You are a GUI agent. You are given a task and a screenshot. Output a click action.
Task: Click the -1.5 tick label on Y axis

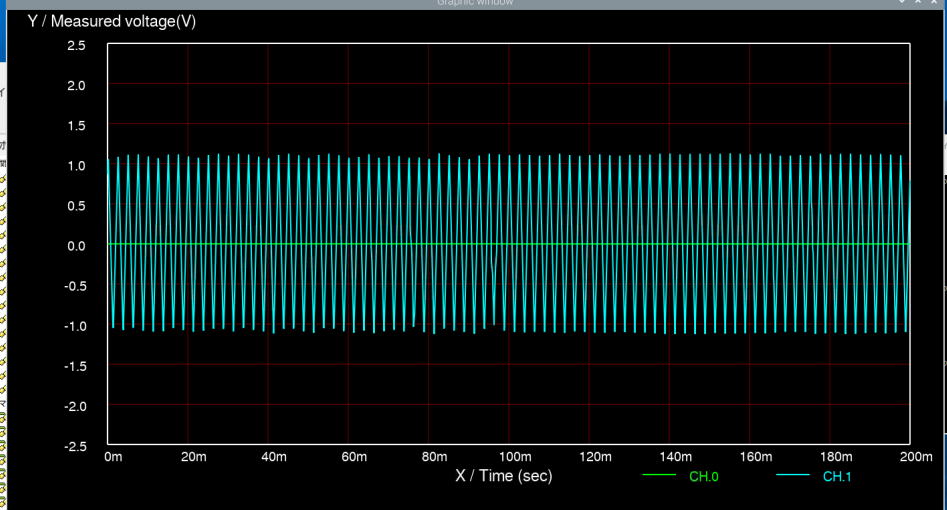(75, 366)
